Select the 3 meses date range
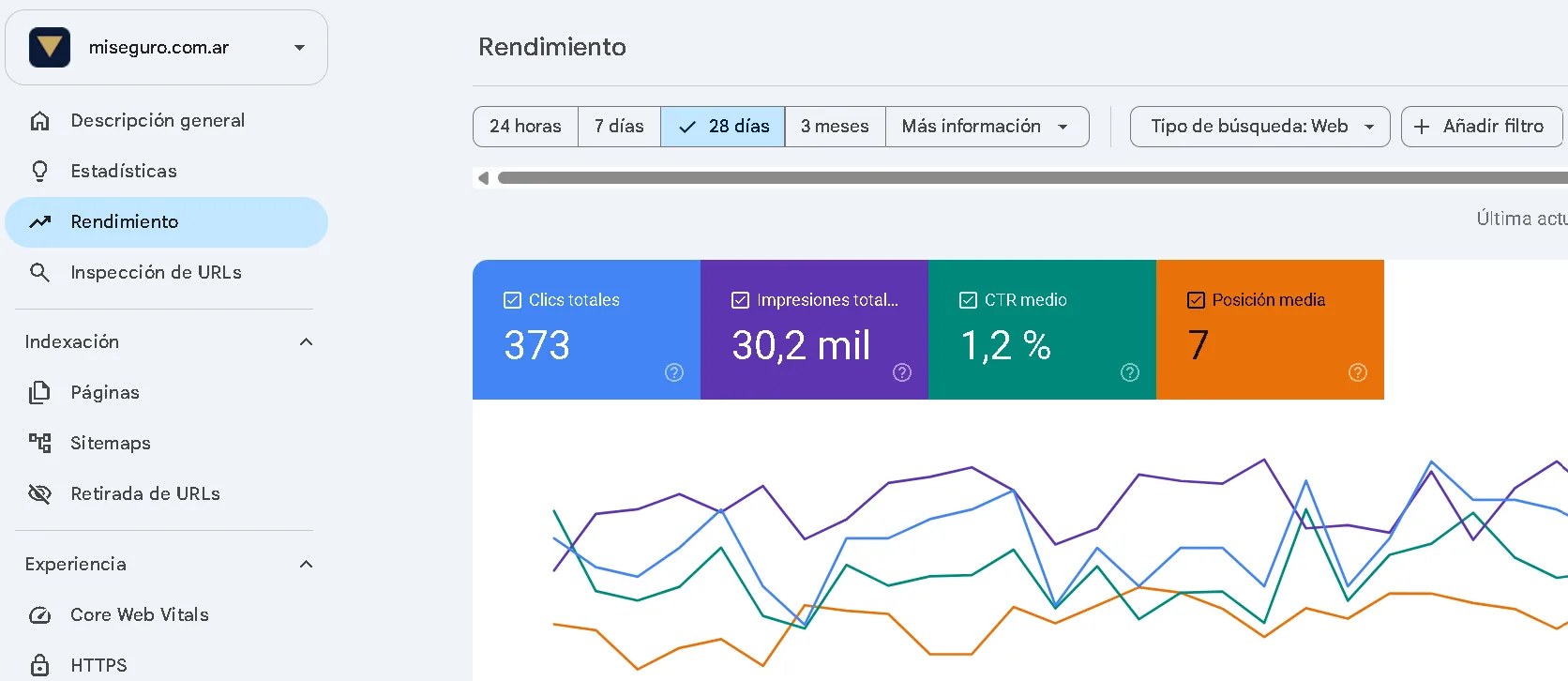The width and height of the screenshot is (1568, 681). pyautogui.click(x=835, y=127)
